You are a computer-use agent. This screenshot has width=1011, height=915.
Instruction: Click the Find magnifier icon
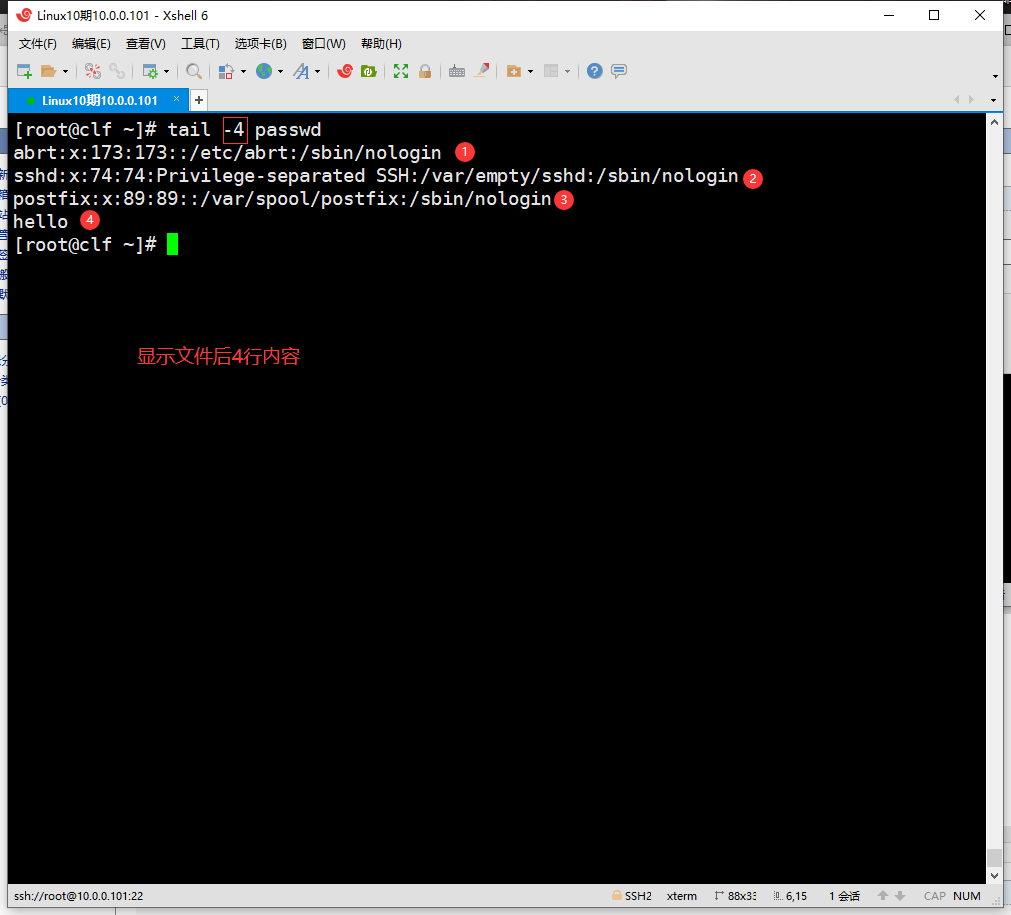[x=193, y=71]
